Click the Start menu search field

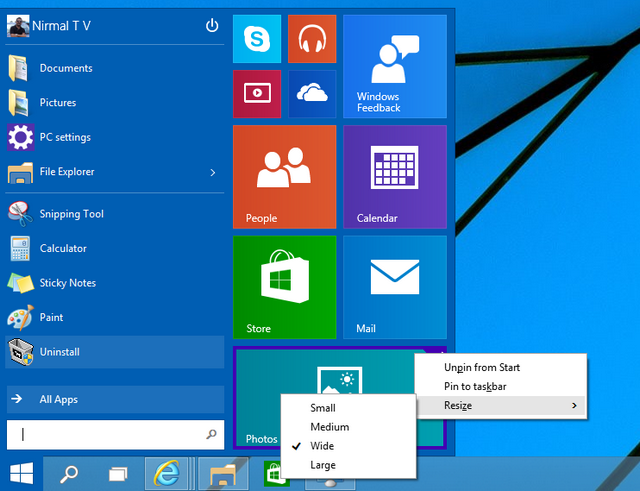(x=116, y=435)
